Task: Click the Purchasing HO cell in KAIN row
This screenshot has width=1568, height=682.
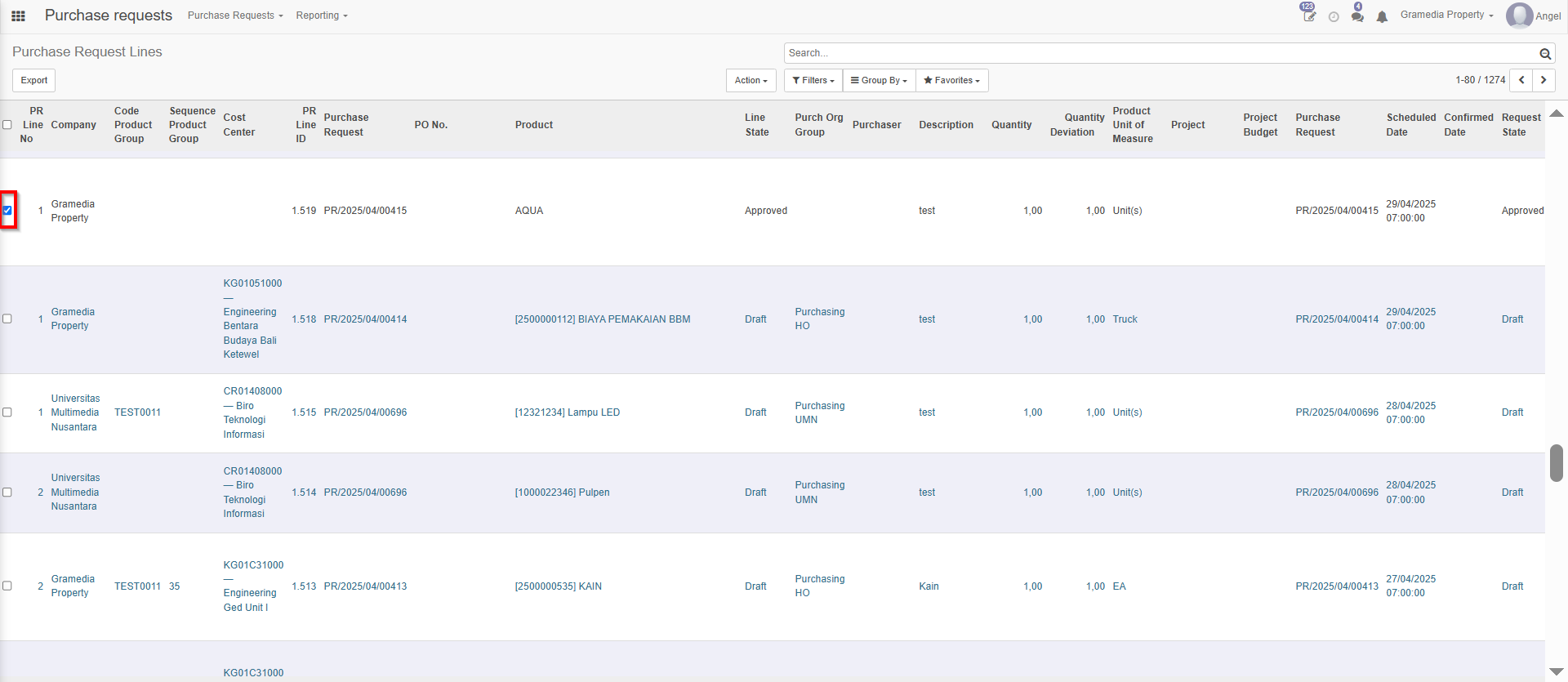Action: click(820, 586)
